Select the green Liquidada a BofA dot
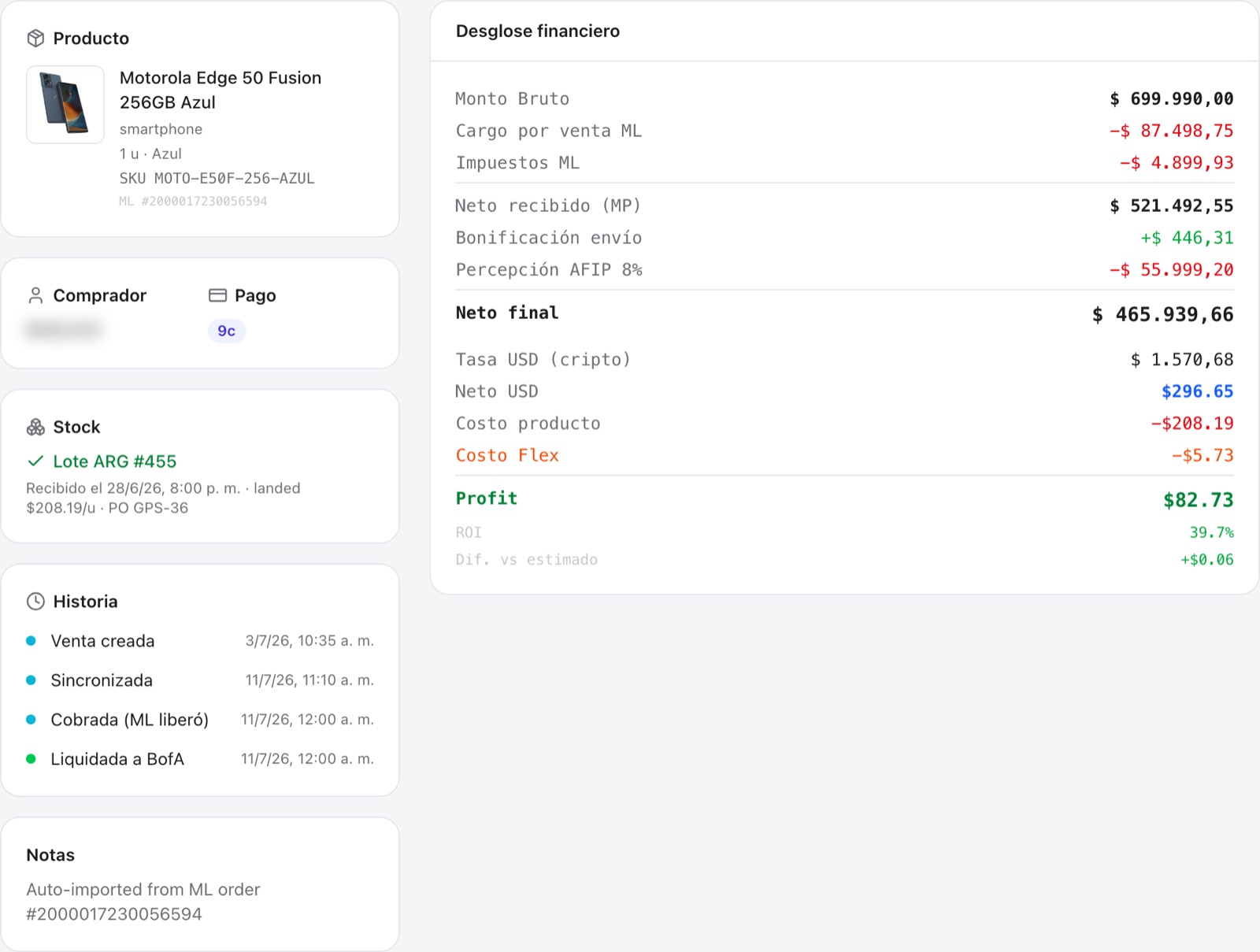The width and height of the screenshot is (1260, 952). pyautogui.click(x=31, y=759)
